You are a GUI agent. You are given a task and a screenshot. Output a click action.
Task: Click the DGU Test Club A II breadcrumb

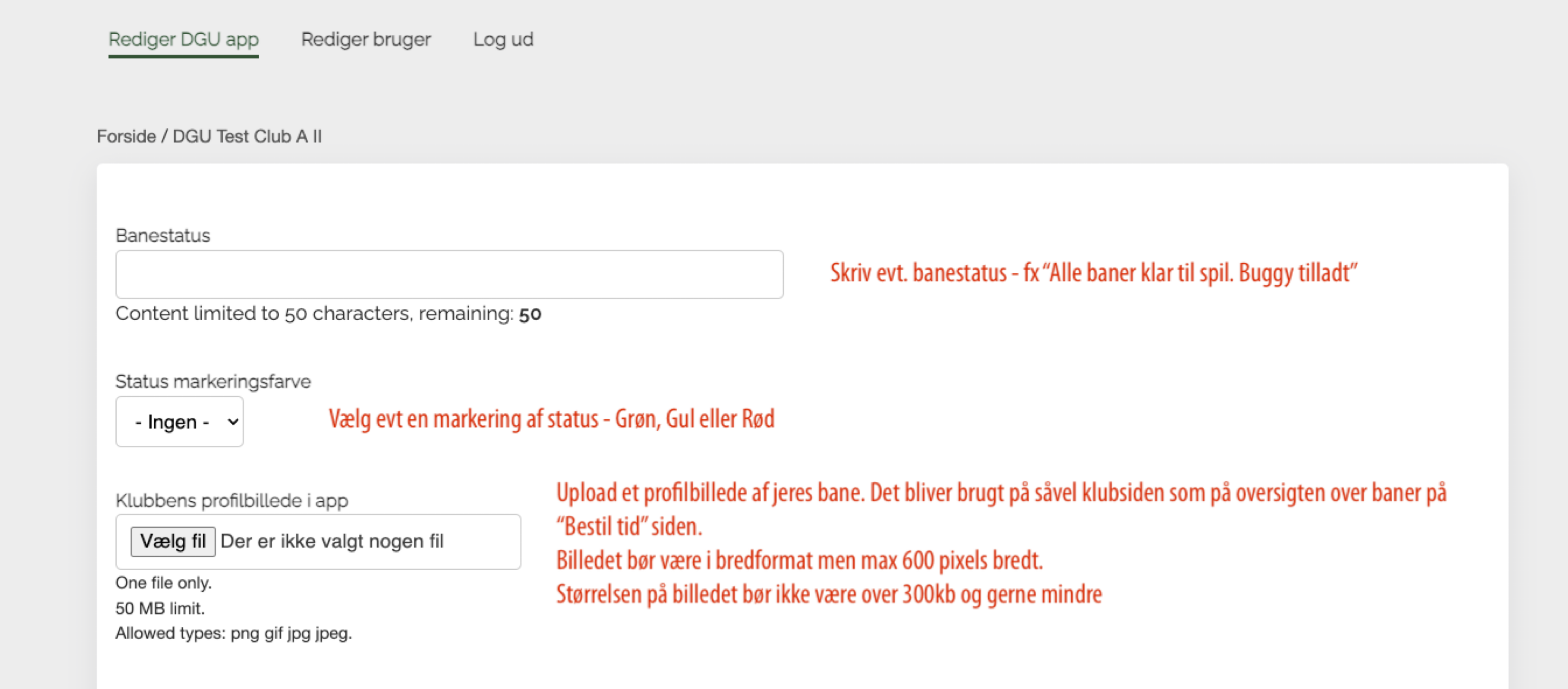(x=247, y=136)
